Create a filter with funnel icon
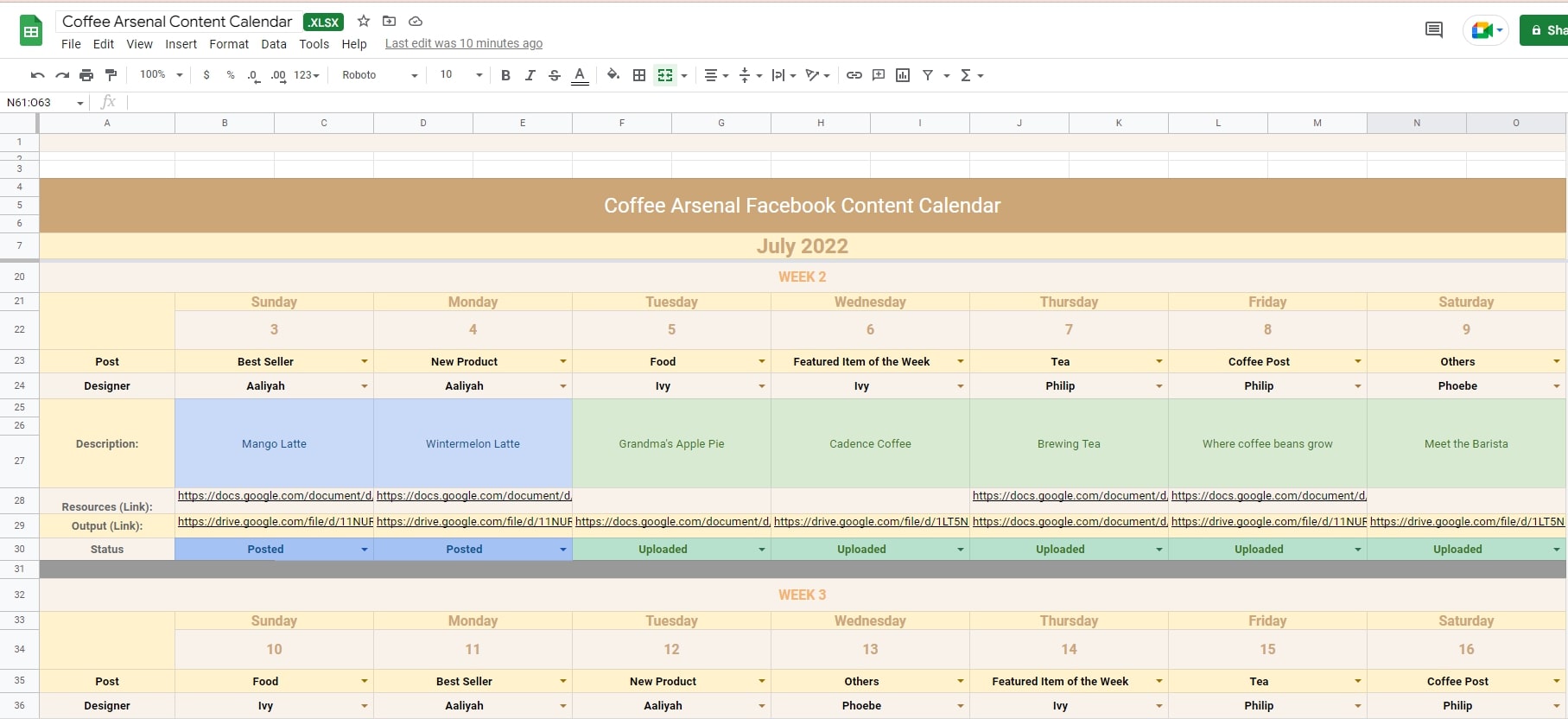 tap(928, 75)
